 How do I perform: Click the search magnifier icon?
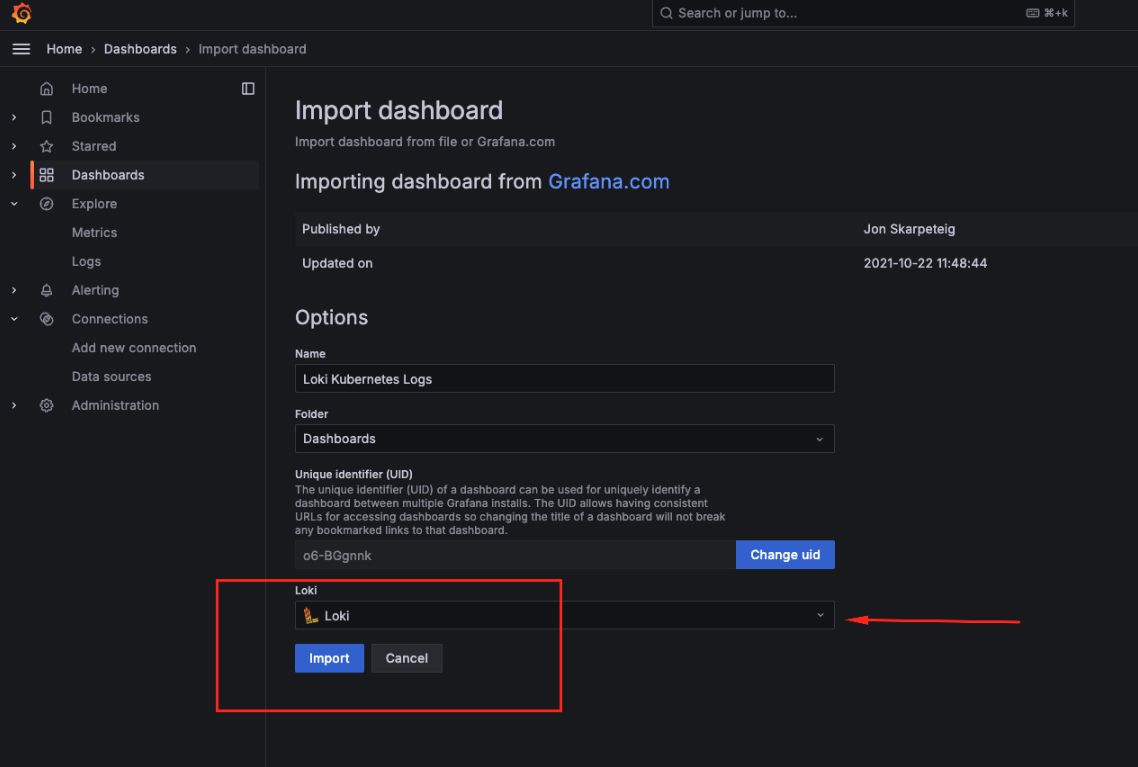coord(666,13)
